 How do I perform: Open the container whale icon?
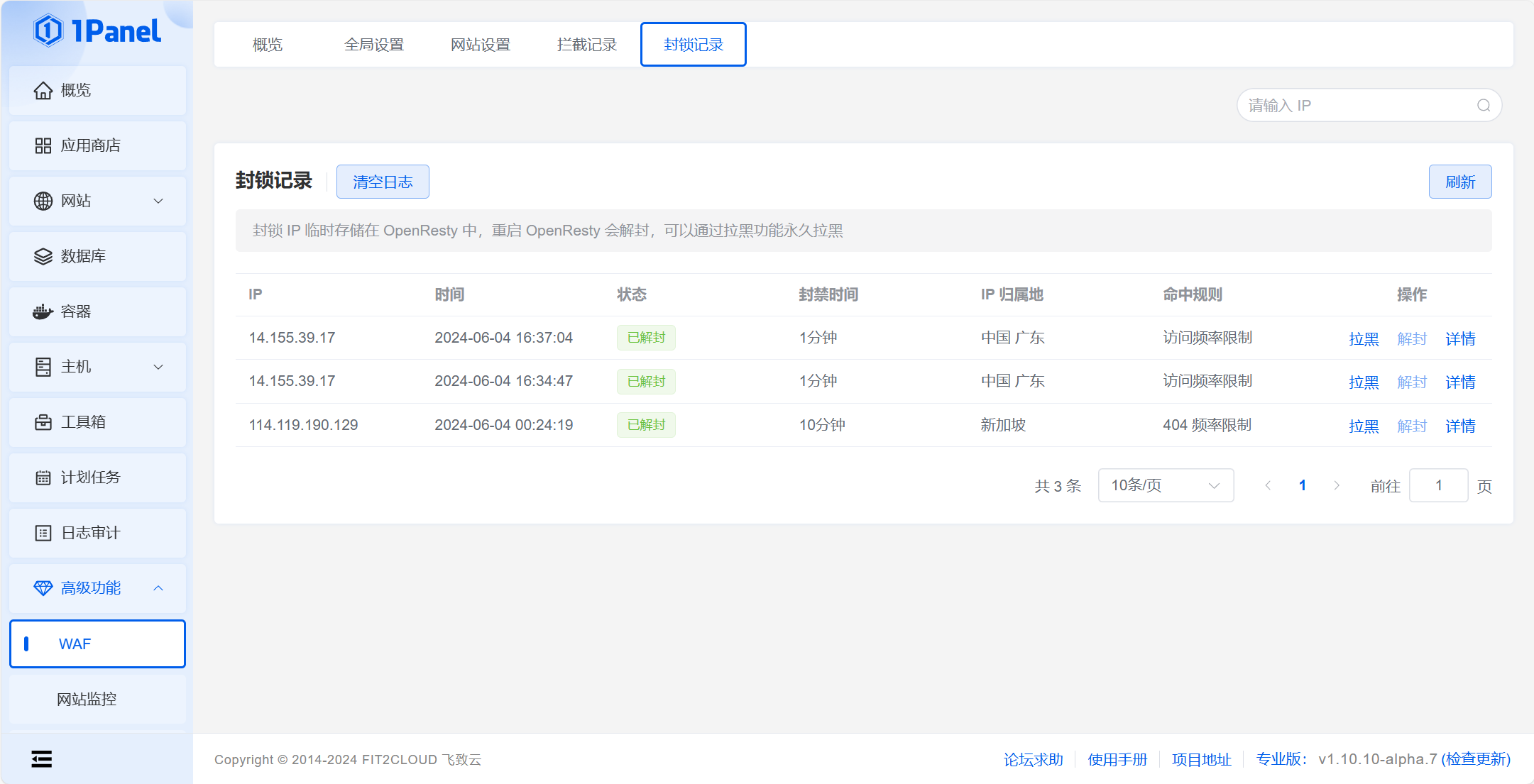pos(43,311)
